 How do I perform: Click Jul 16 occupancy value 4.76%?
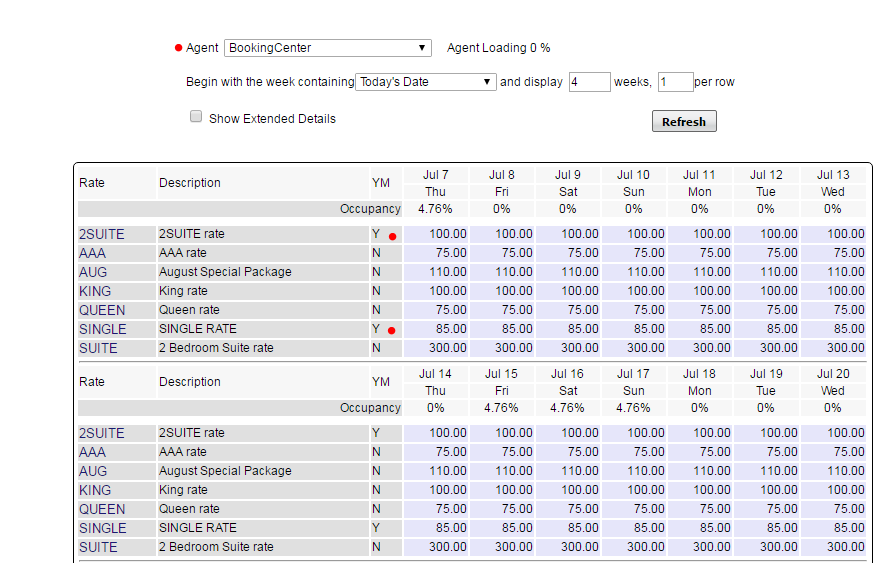[567, 408]
